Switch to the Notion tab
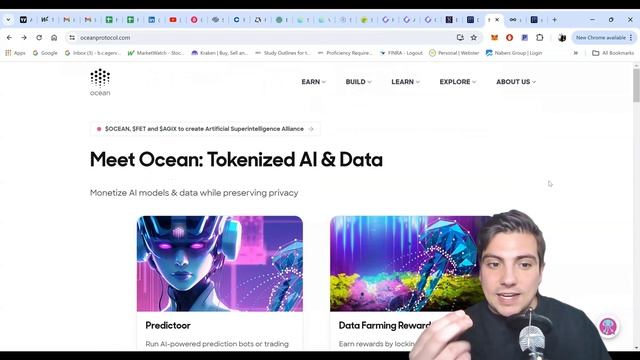 449,20
